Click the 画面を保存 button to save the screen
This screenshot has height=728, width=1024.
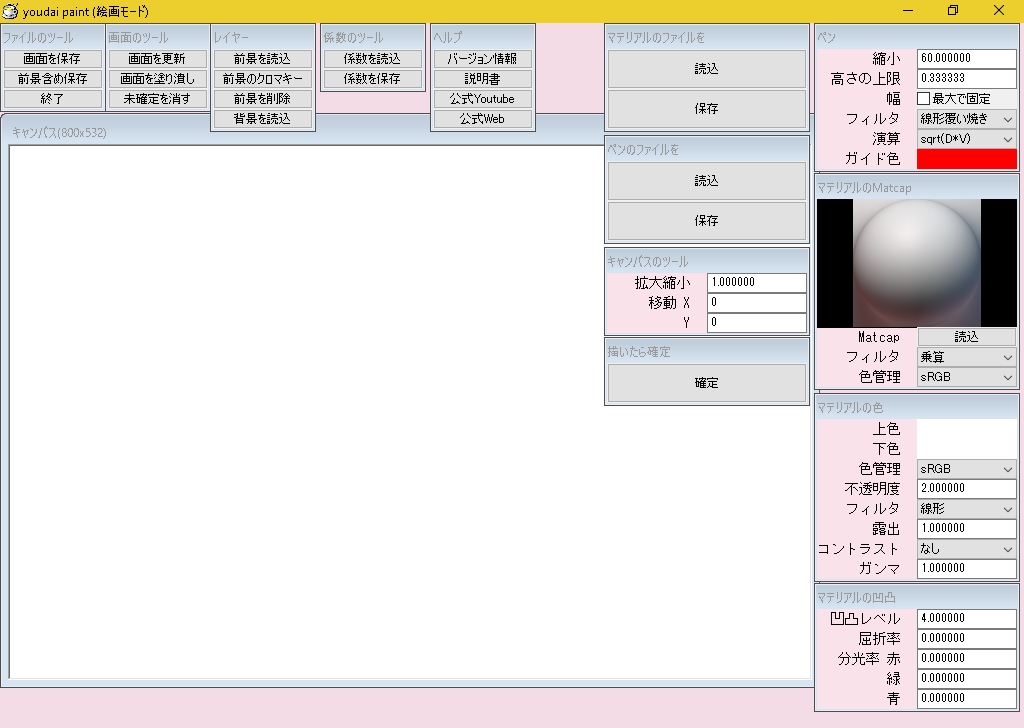pos(53,58)
